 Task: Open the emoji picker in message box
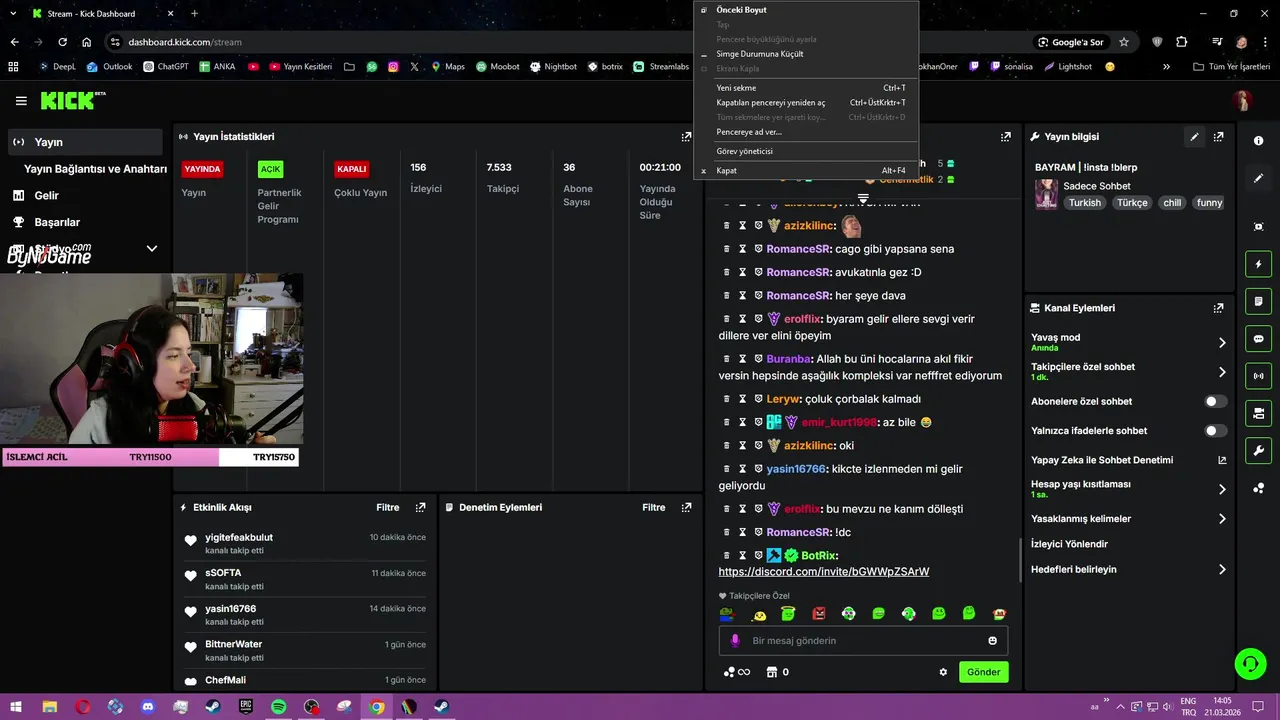(992, 640)
